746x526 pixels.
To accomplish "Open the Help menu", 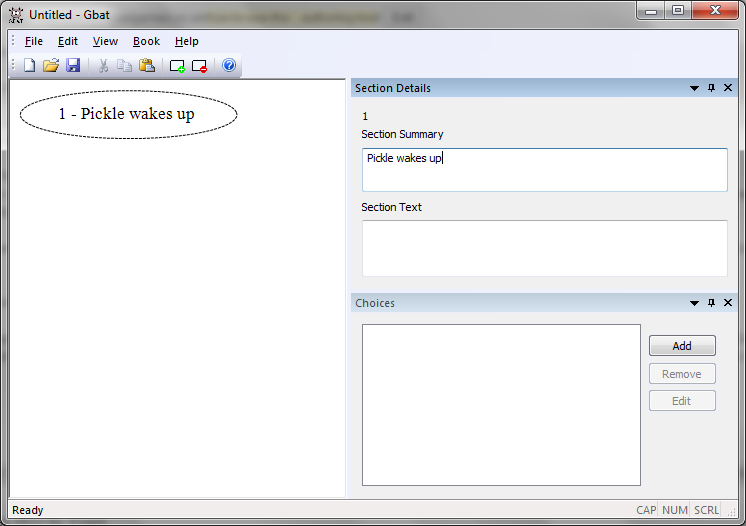I will (186, 41).
